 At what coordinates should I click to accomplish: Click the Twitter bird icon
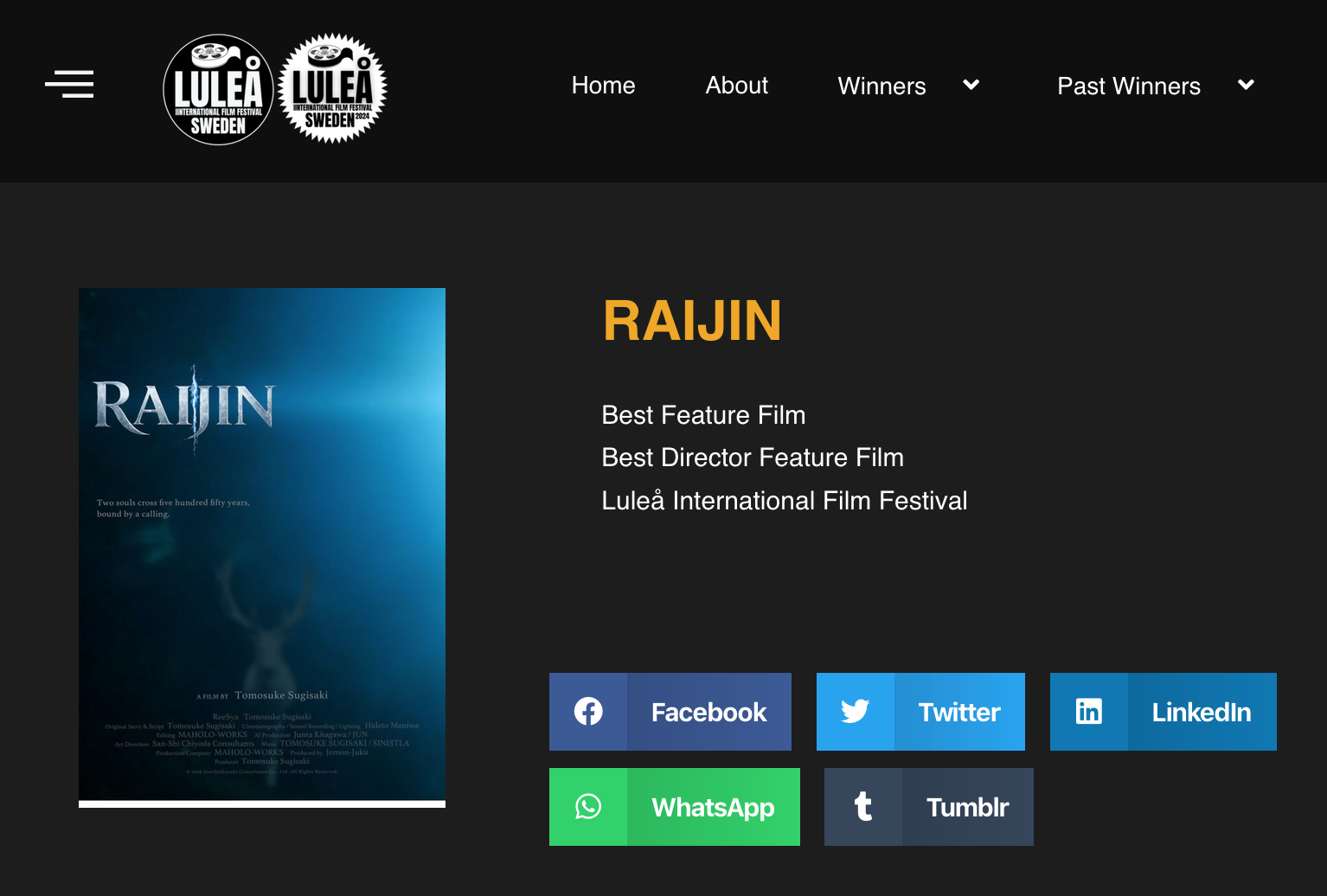pyautogui.click(x=856, y=712)
